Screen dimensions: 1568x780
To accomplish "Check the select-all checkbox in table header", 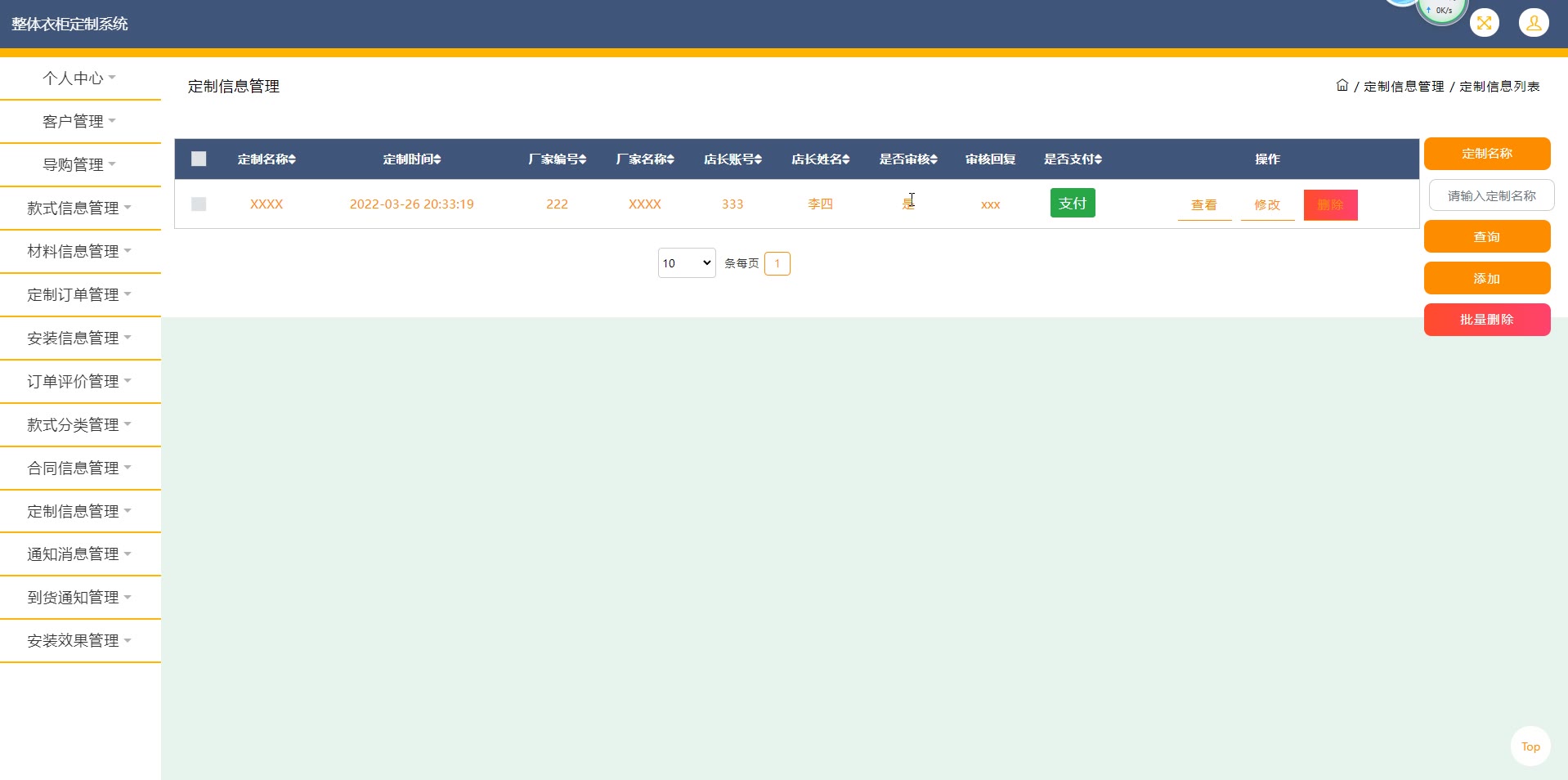I will (199, 159).
